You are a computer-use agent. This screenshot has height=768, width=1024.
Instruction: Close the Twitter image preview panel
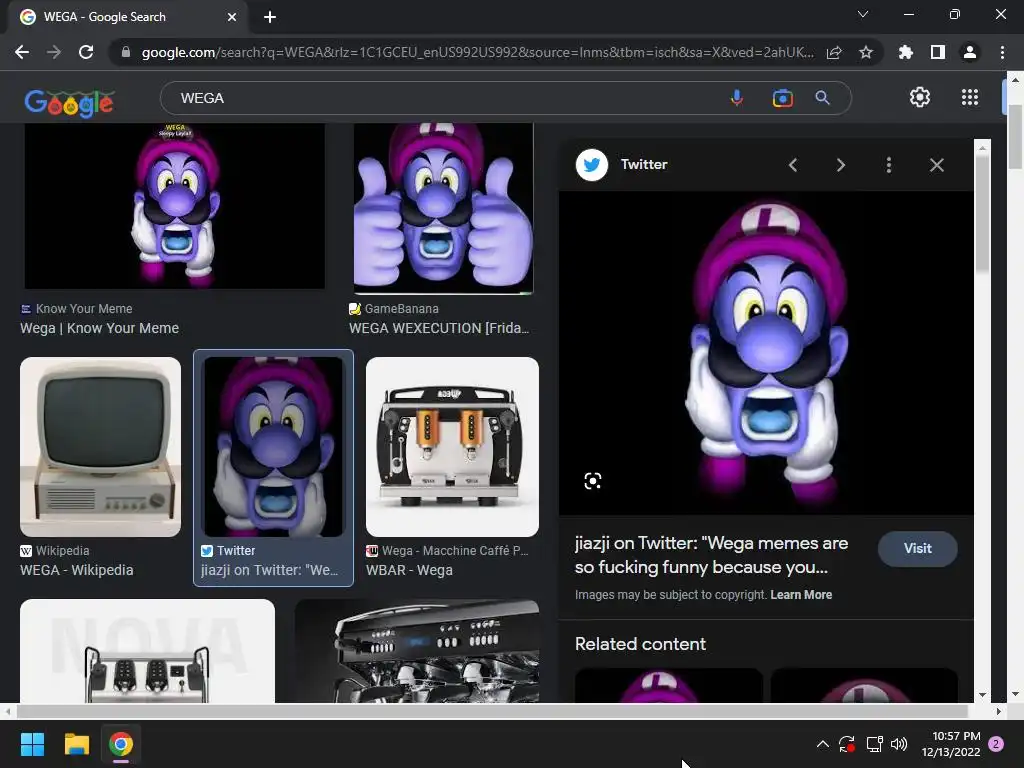tap(936, 165)
